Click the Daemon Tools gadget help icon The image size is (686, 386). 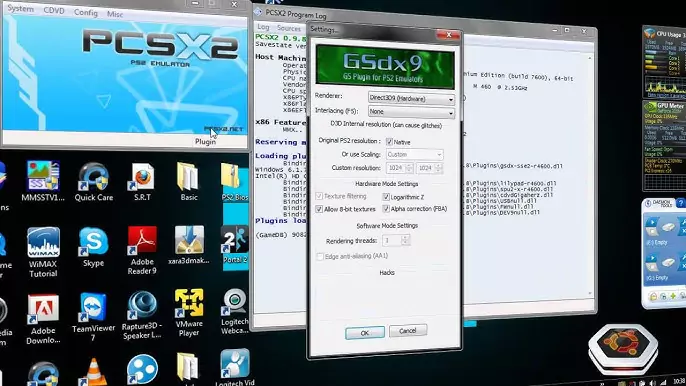tap(680, 203)
